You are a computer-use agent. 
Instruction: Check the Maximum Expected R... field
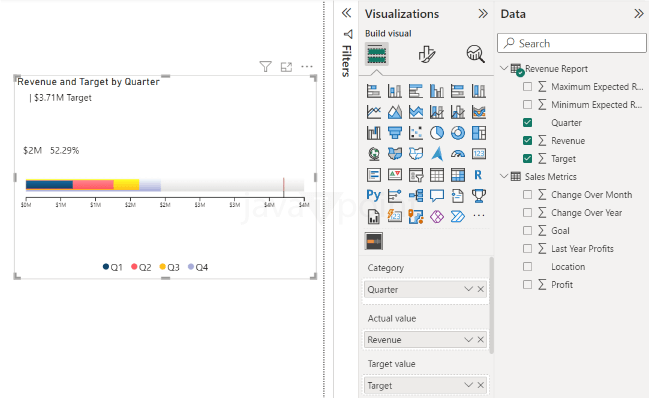(x=527, y=86)
